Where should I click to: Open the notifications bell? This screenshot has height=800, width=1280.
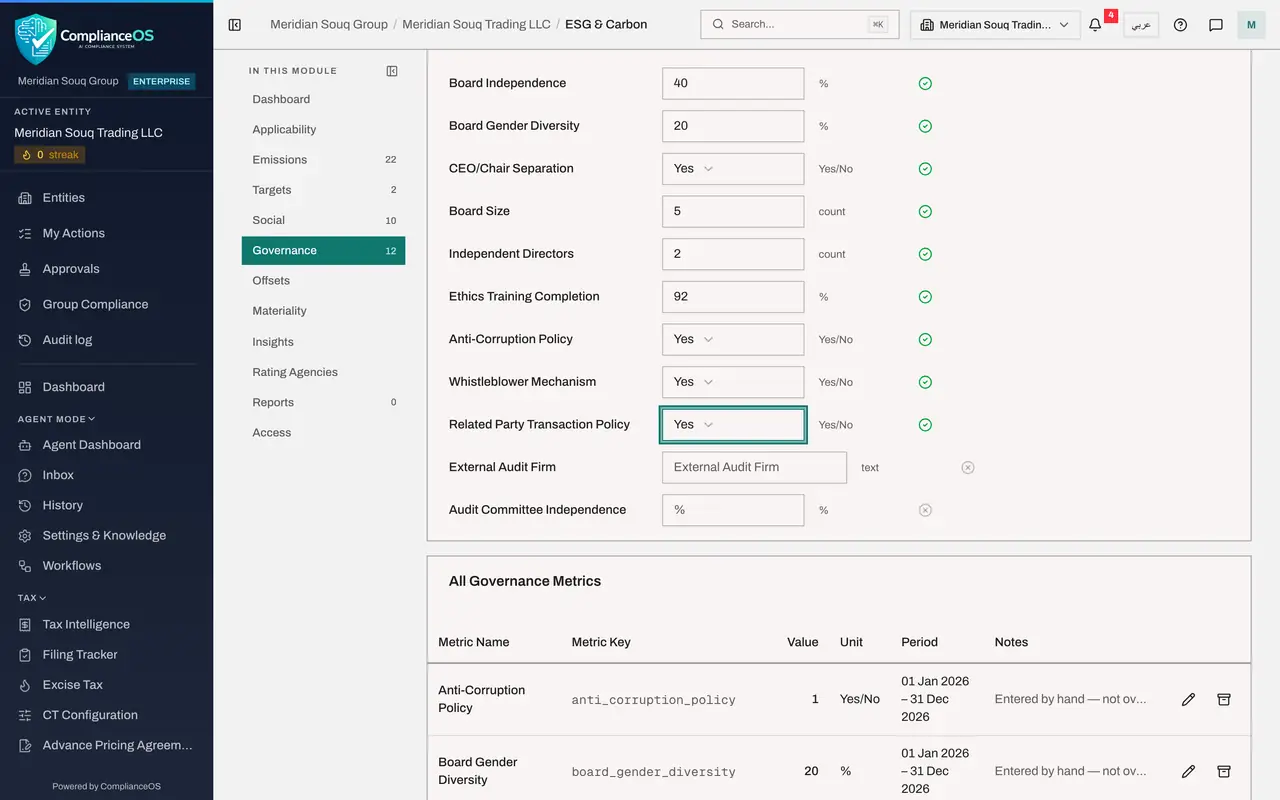pyautogui.click(x=1095, y=25)
